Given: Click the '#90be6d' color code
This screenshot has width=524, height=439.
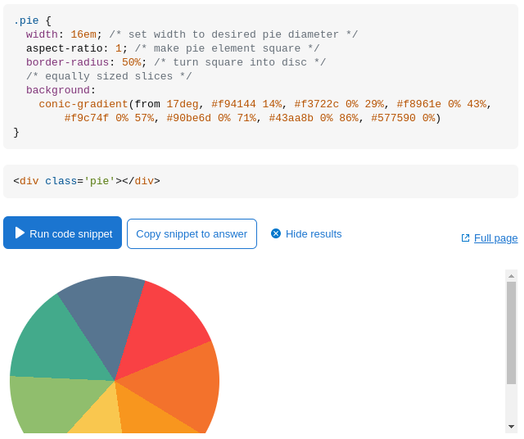Looking at the screenshot, I should pos(189,118).
